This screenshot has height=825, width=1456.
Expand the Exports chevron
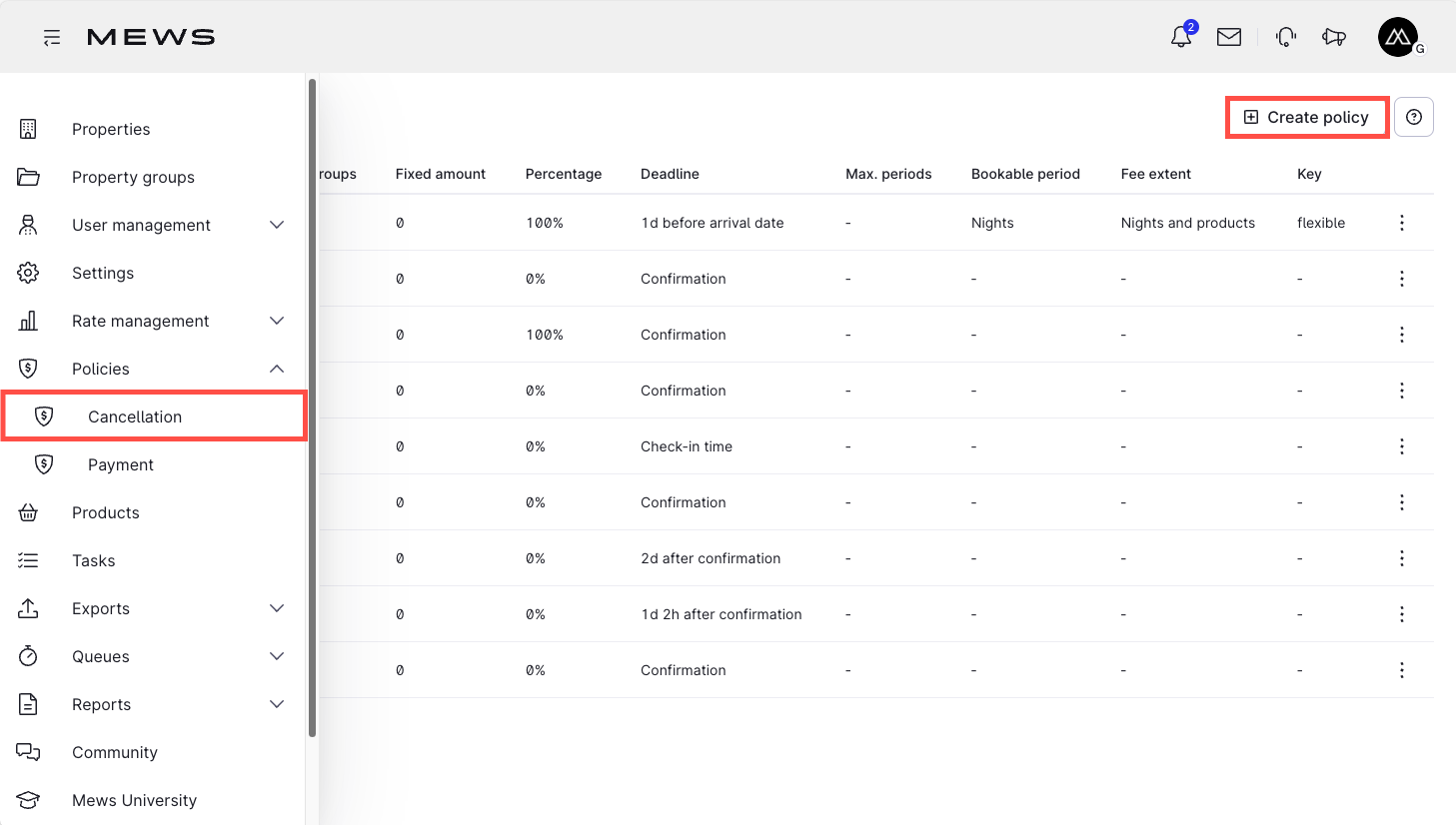click(x=277, y=608)
